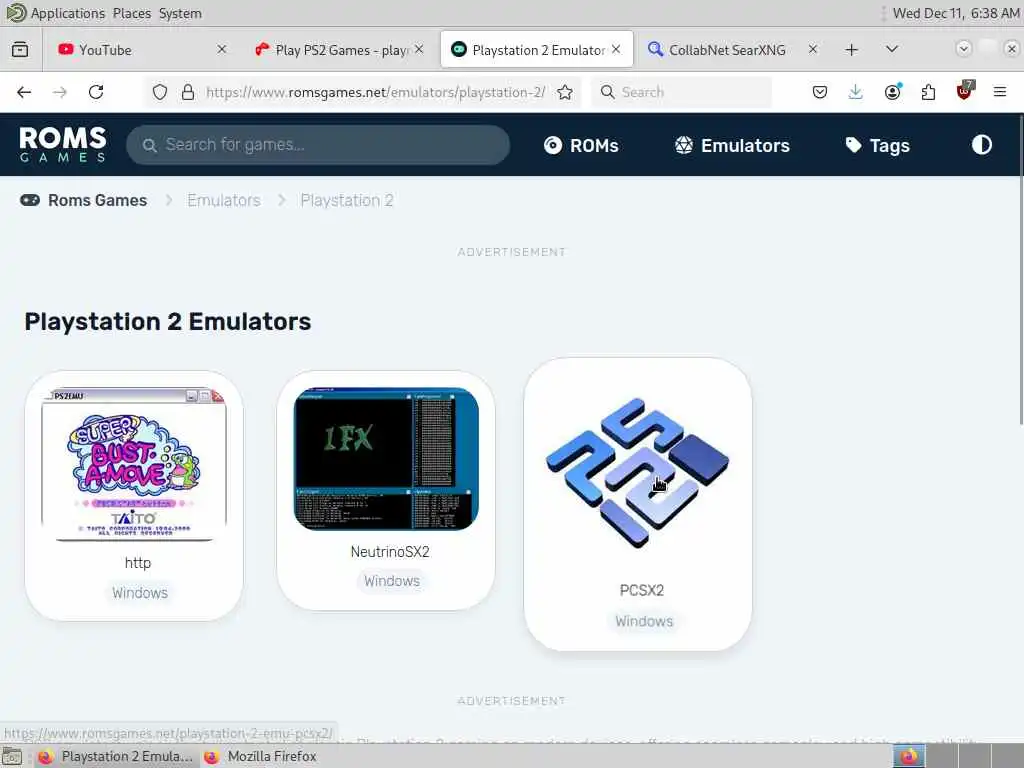This screenshot has width=1024, height=768.
Task: Switch to Mozilla Firefox taskbar window
Action: point(260,756)
